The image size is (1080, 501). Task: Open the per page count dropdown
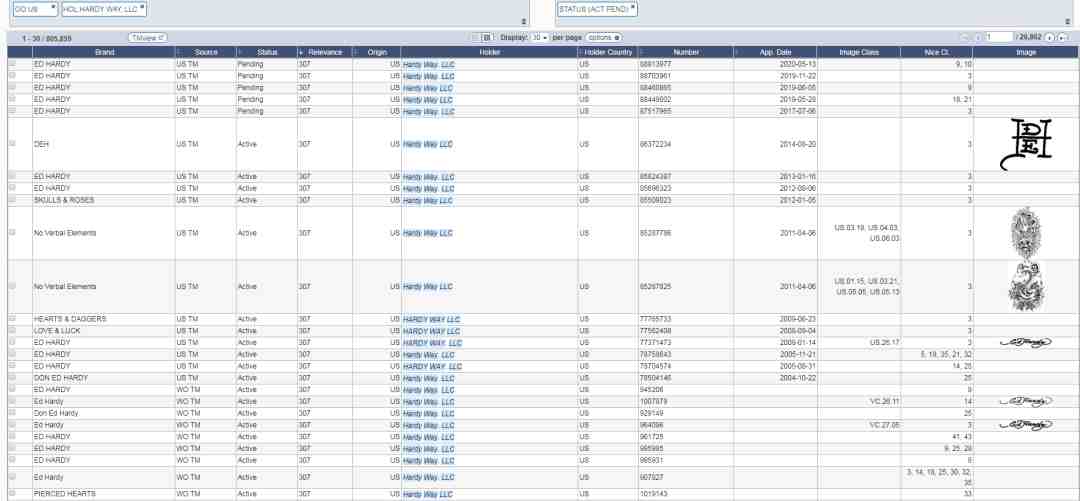click(540, 38)
